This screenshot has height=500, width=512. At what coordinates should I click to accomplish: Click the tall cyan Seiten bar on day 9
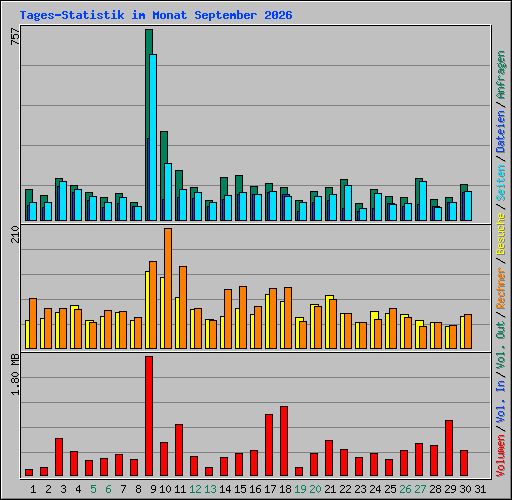(x=153, y=137)
